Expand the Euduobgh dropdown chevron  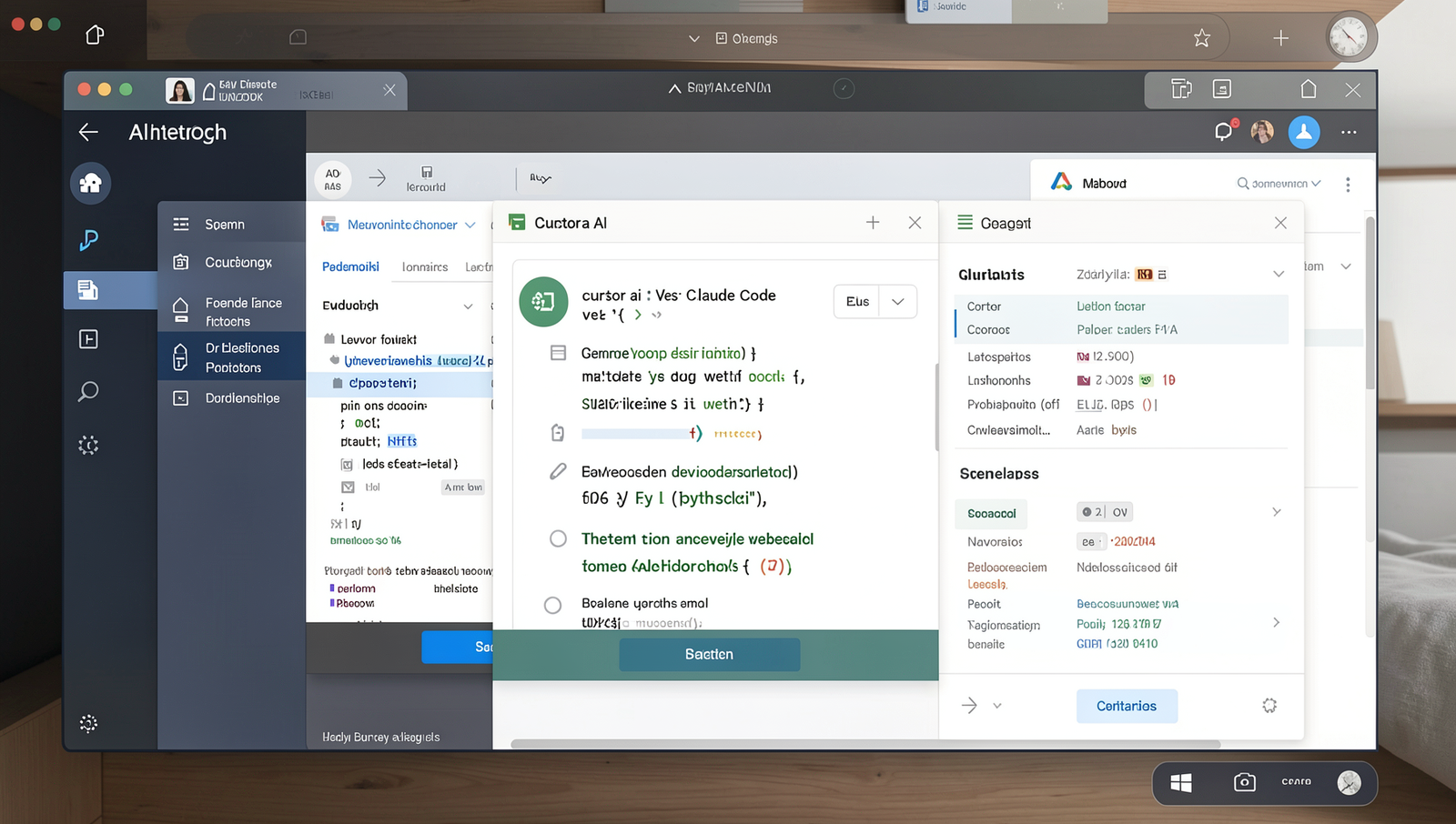coord(468,306)
